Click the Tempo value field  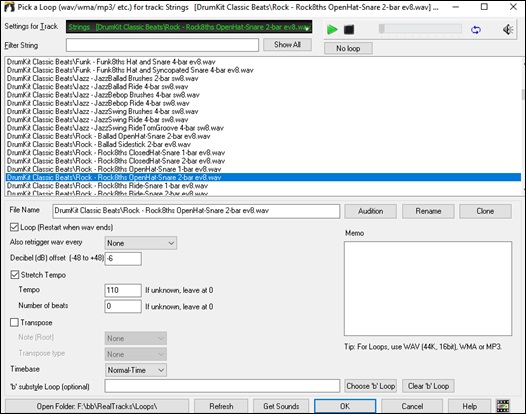(x=123, y=290)
